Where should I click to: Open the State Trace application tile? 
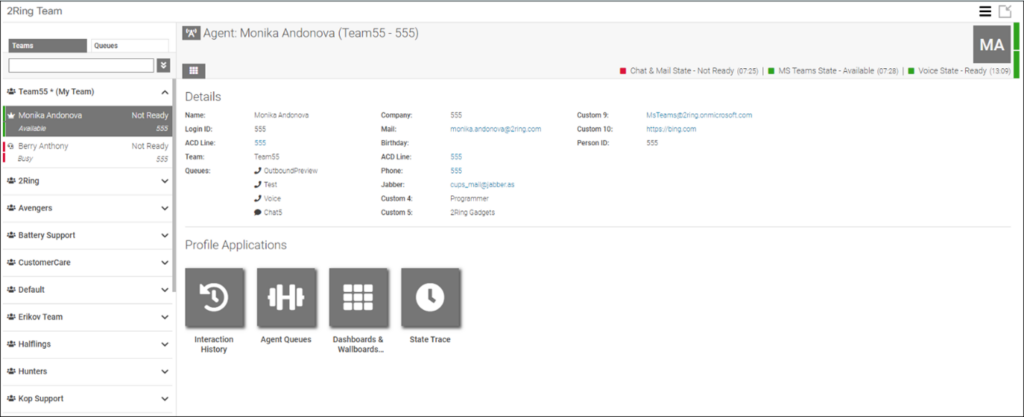click(x=430, y=297)
